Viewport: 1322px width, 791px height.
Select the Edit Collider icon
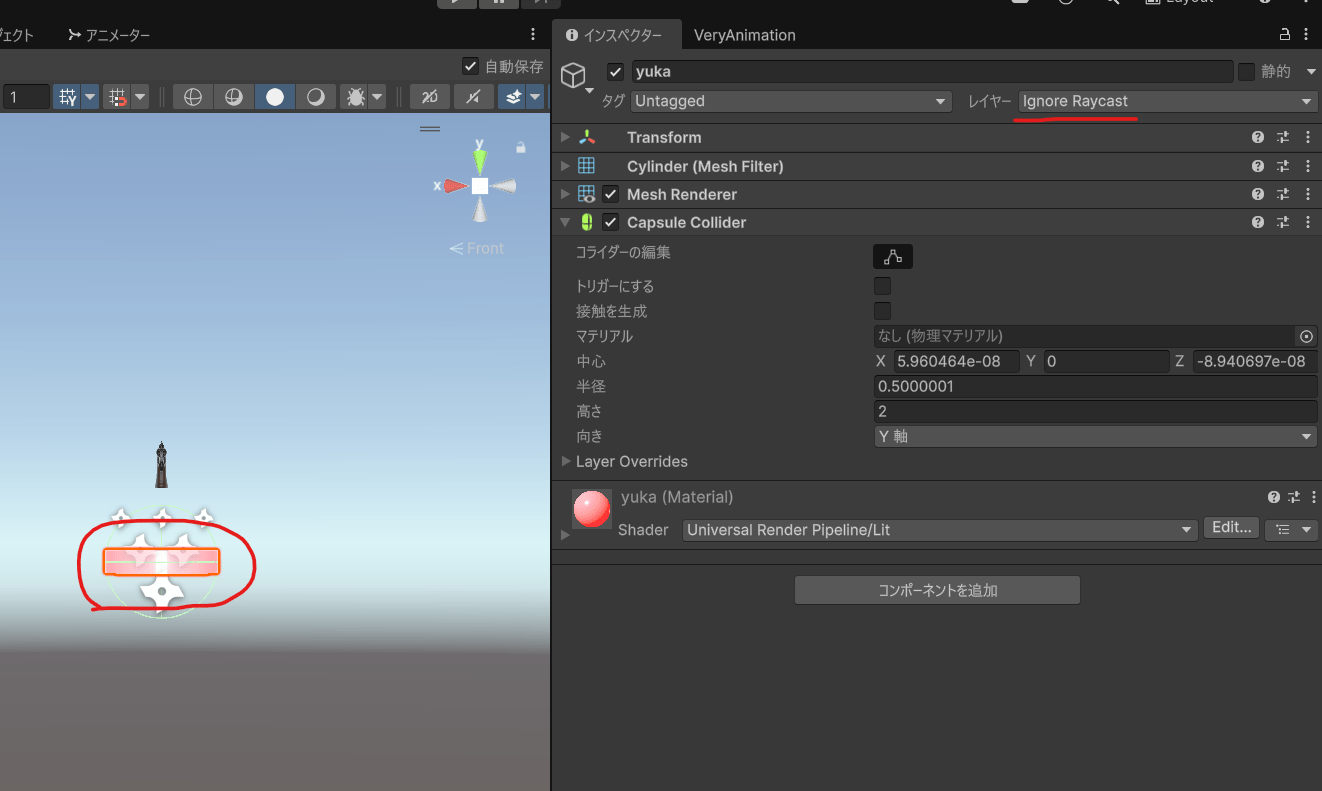coord(892,256)
